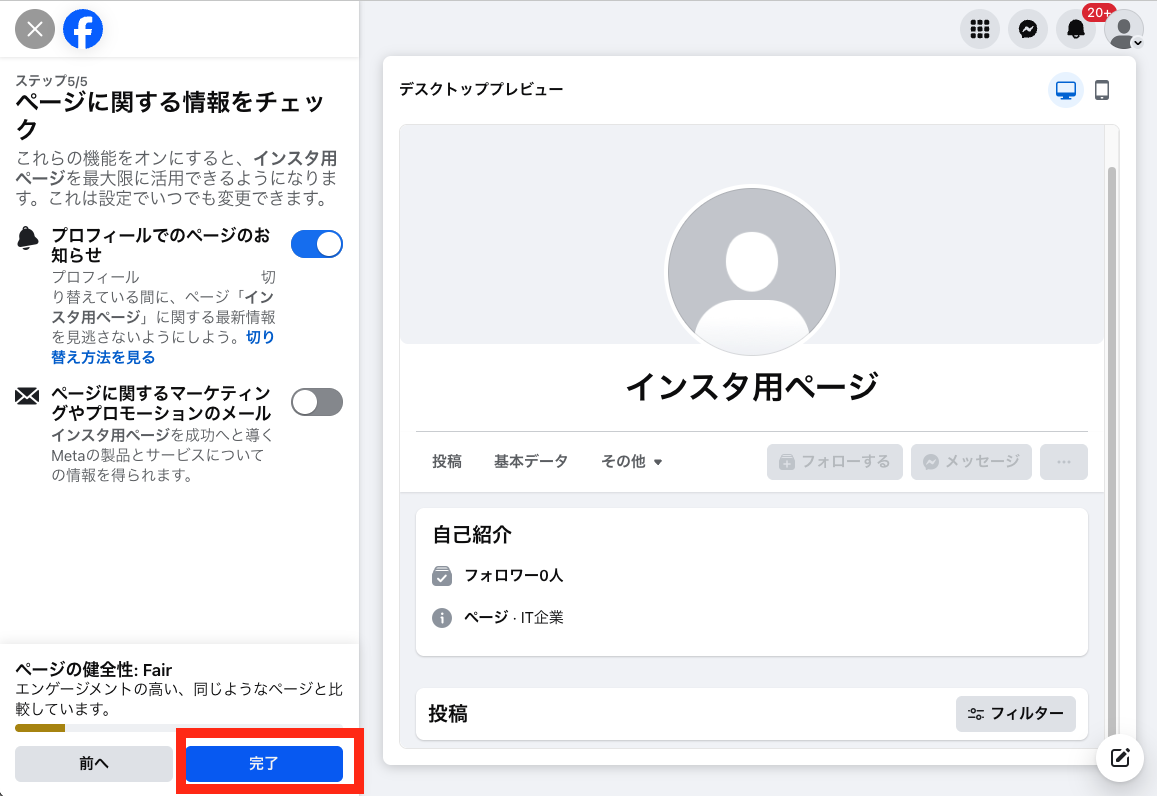The width and height of the screenshot is (1157, 796).
Task: Switch preview to mobile view
Action: 1103,90
